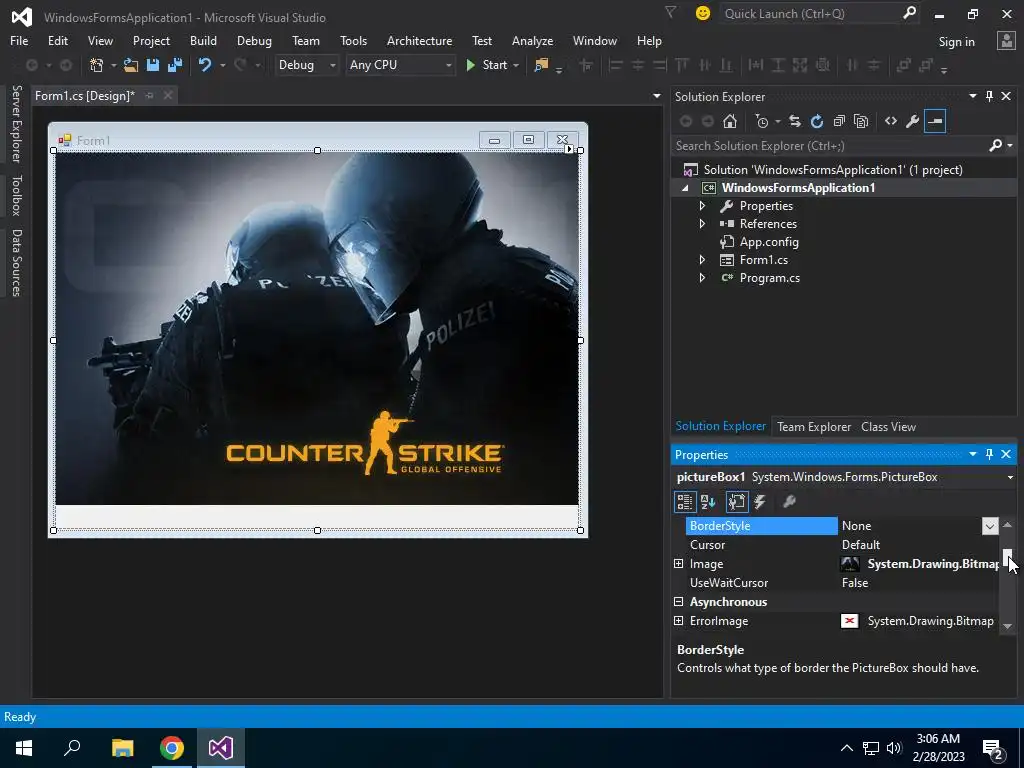Open the PictureBox smart tag arrow
Image resolution: width=1024 pixels, height=768 pixels.
click(x=569, y=149)
